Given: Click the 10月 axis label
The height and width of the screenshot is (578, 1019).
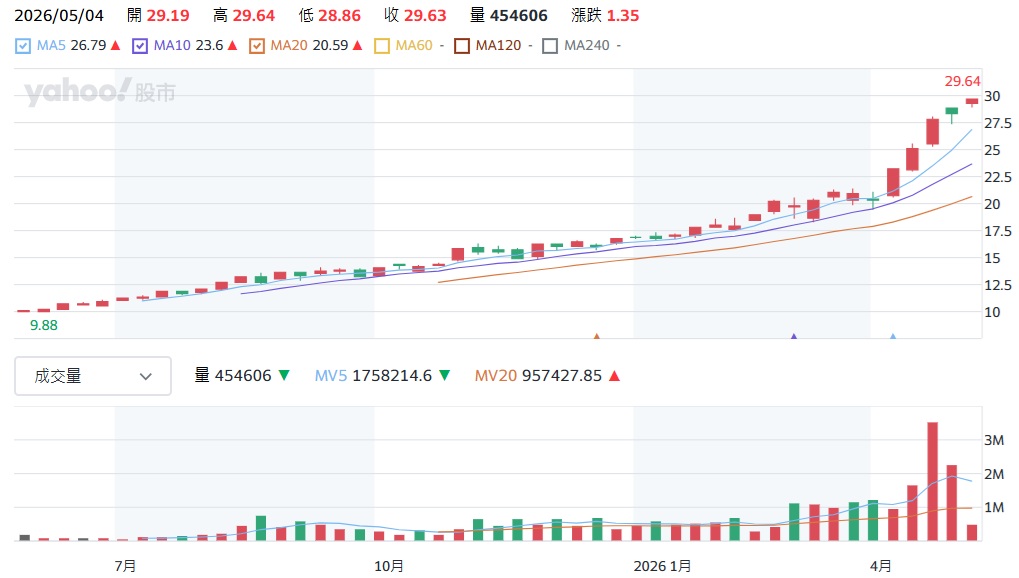Looking at the screenshot, I should (x=389, y=566).
